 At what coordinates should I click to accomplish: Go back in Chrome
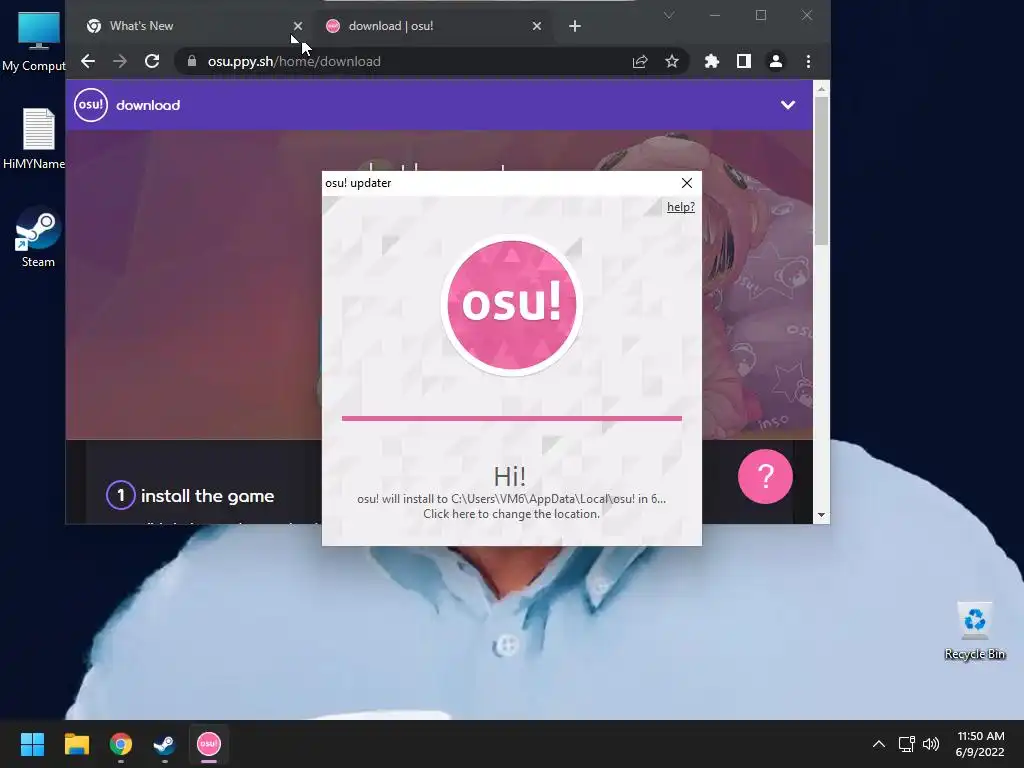pyautogui.click(x=88, y=61)
